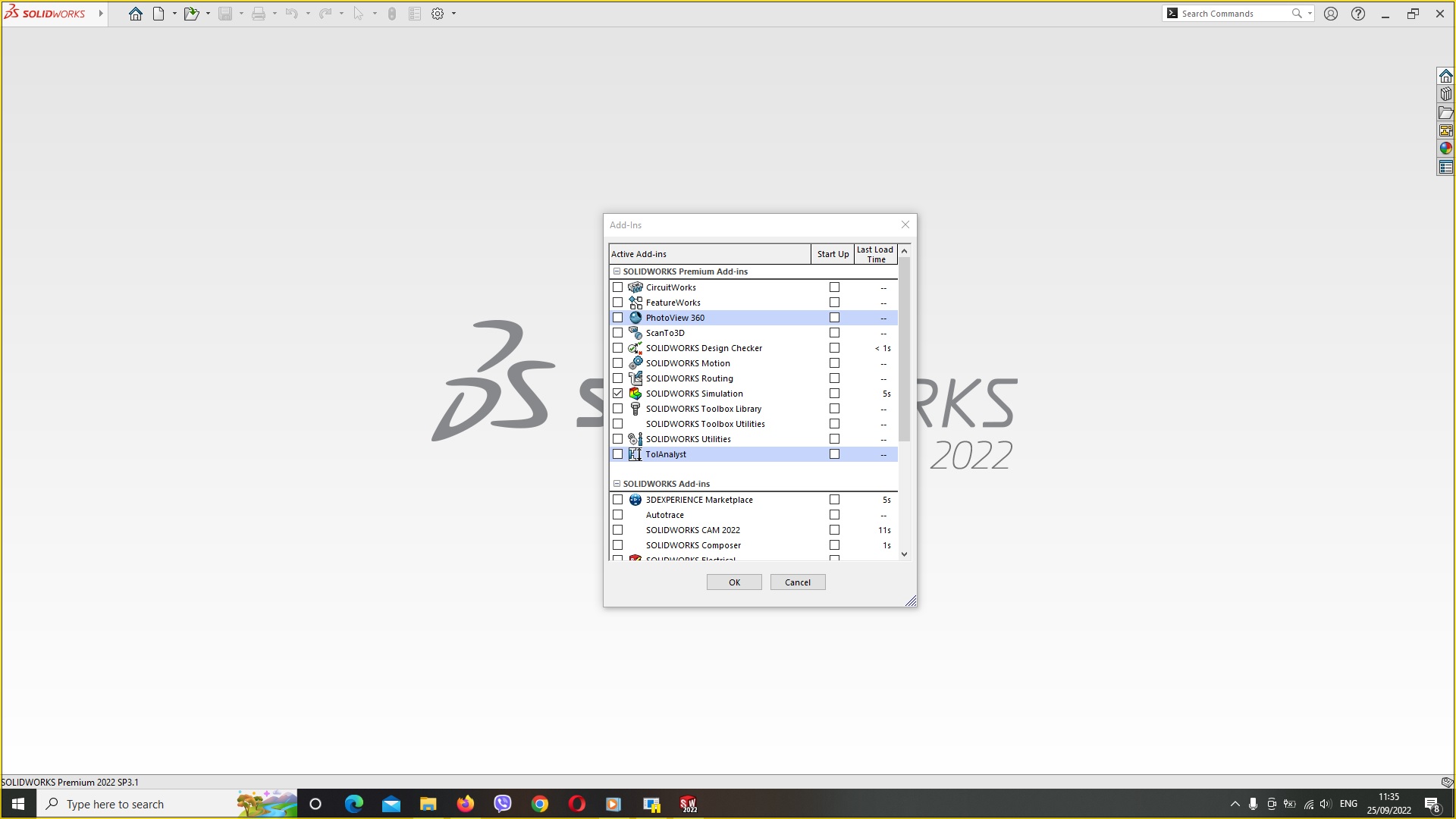1456x819 pixels.
Task: Click the add-ins list scroll up arrow
Action: point(904,251)
